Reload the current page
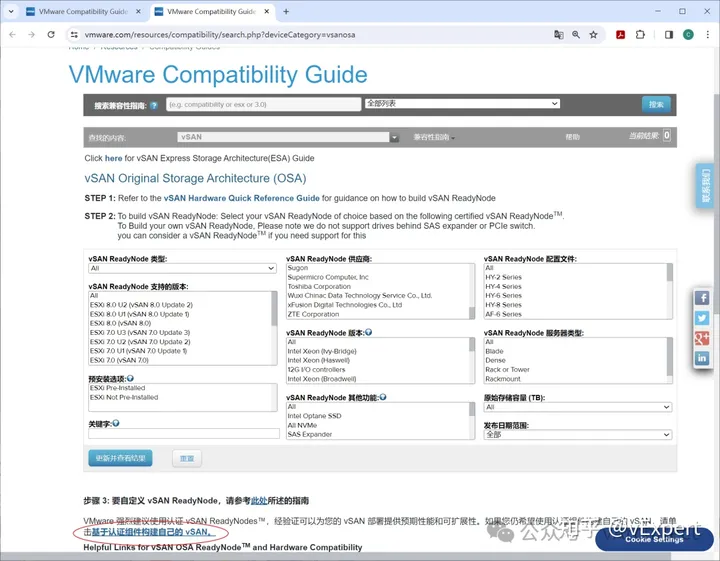 51,34
